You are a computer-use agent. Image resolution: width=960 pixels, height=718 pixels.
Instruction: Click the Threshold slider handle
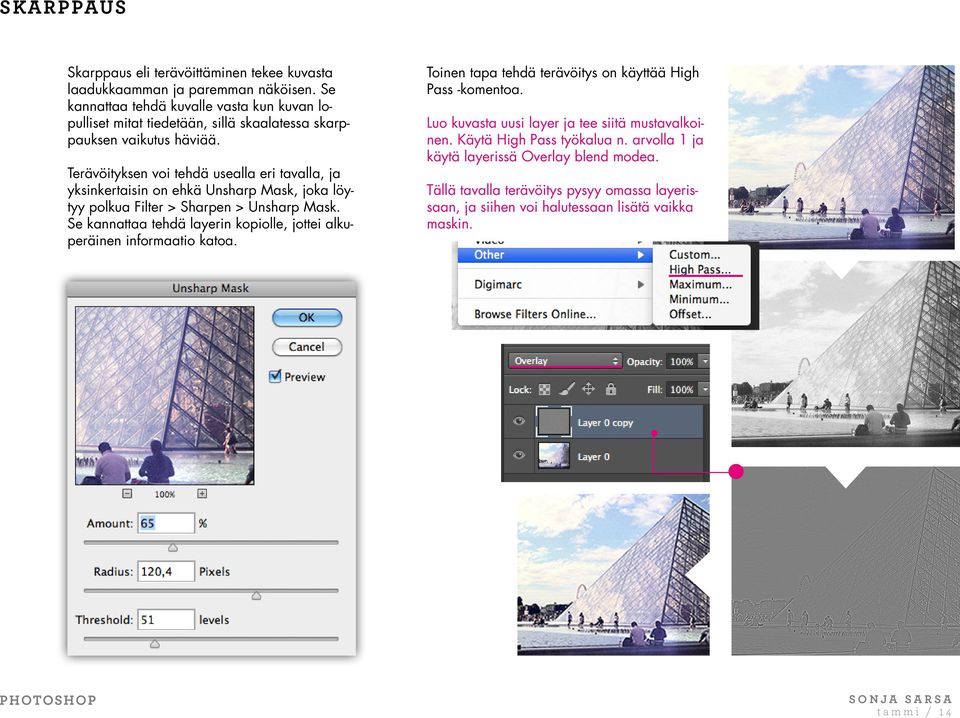[x=155, y=644]
